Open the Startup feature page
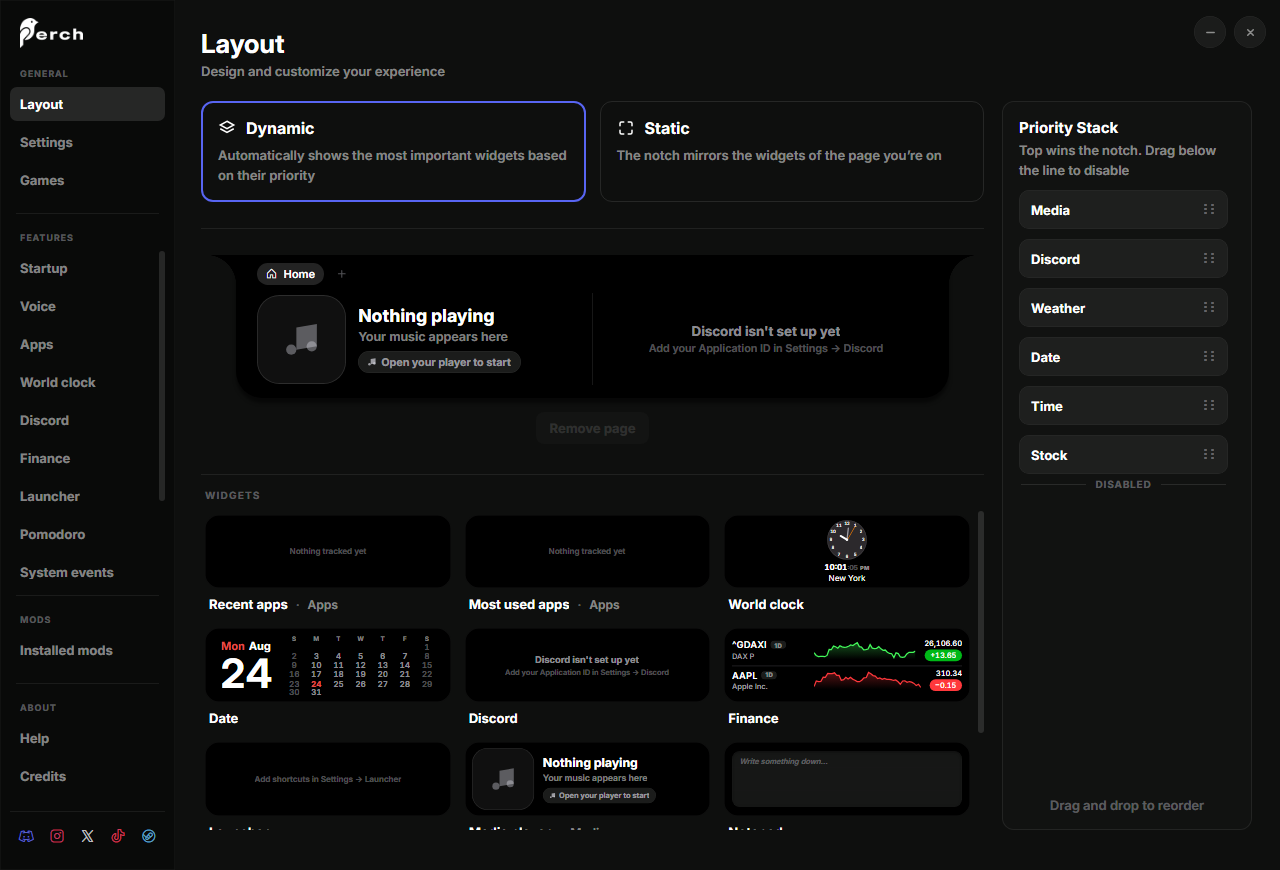Viewport: 1280px width, 870px height. point(82,268)
